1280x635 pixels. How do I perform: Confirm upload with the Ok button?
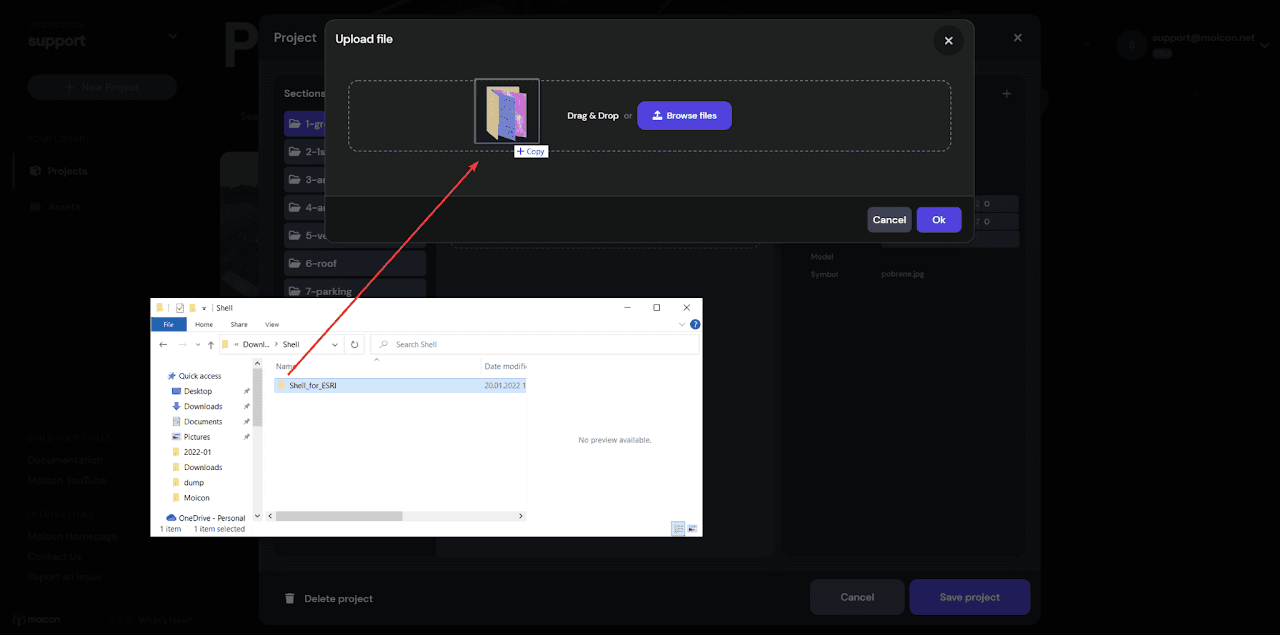(938, 220)
